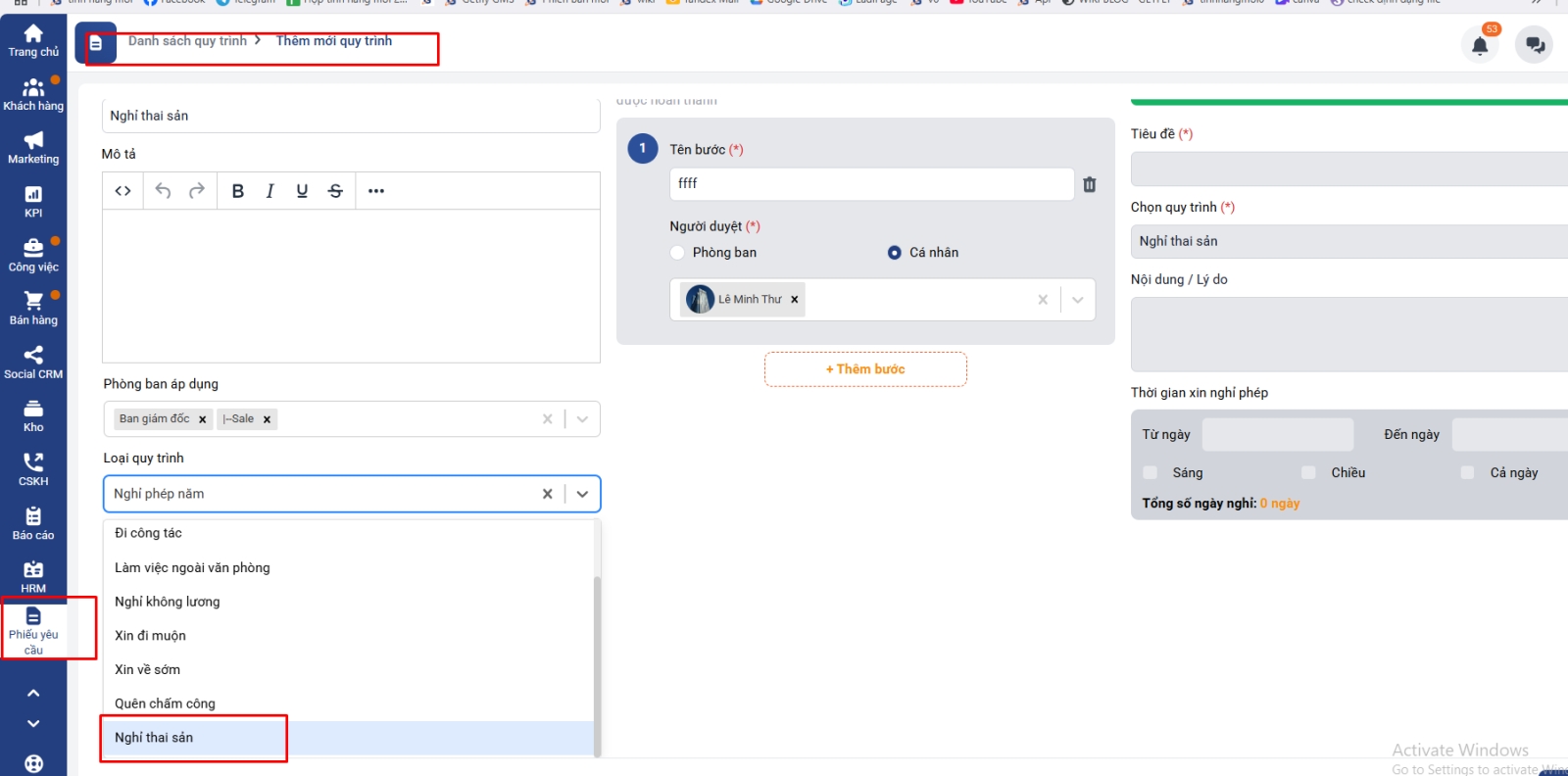The width and height of the screenshot is (1568, 776).
Task: Collapse the Loại quy trình dropdown arrow
Action: 582,494
